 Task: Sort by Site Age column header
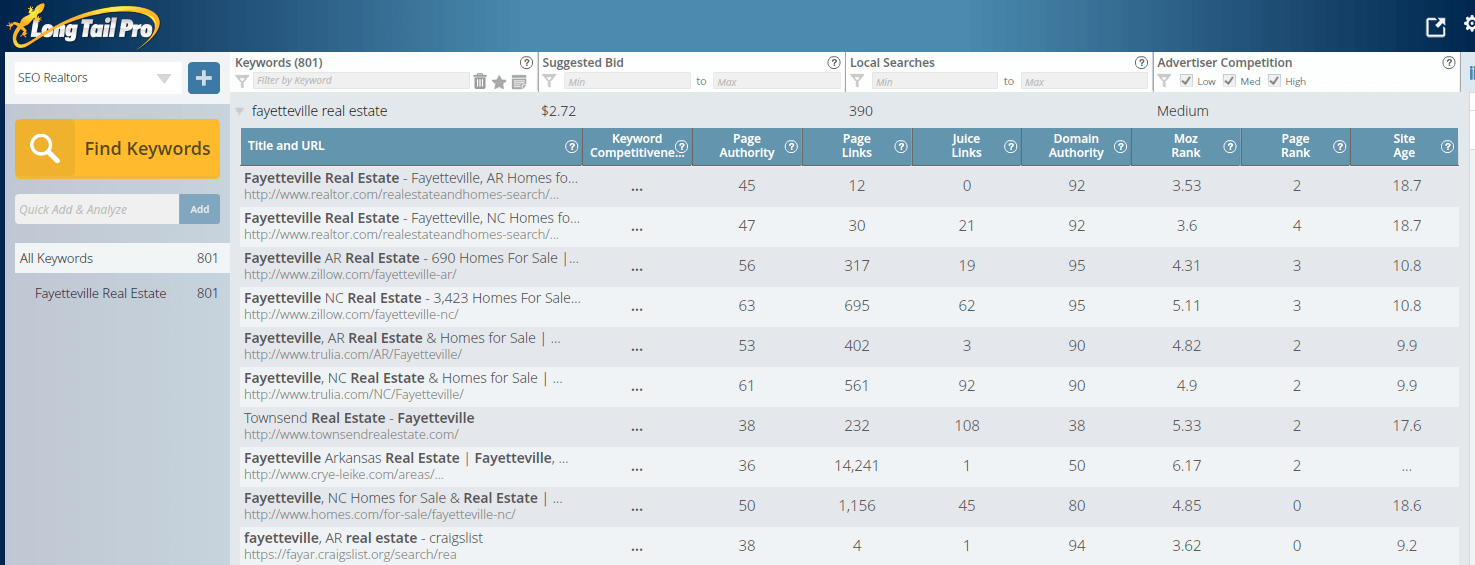click(1404, 146)
